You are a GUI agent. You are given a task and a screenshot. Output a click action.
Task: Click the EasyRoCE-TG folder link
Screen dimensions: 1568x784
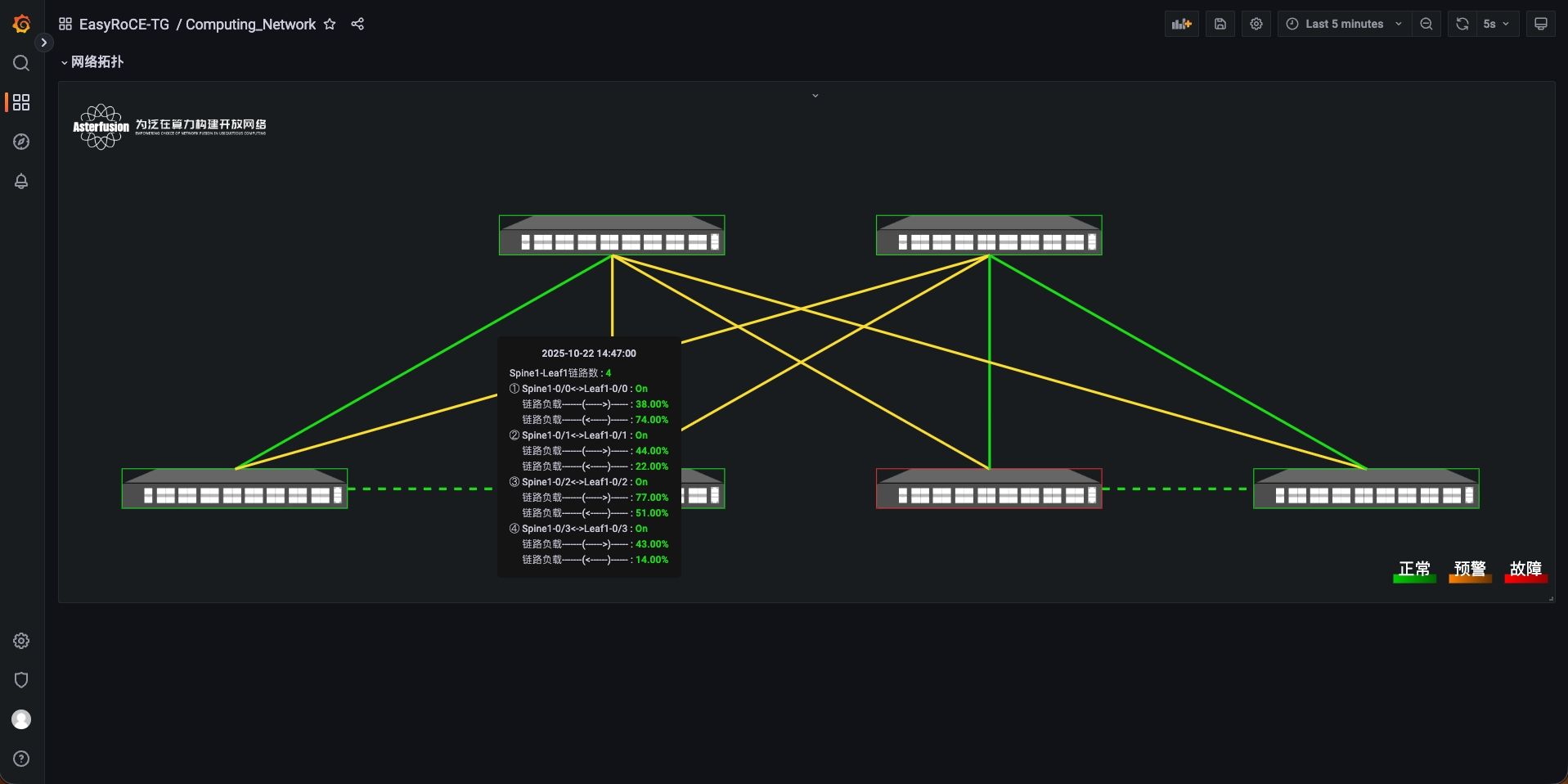[x=124, y=25]
